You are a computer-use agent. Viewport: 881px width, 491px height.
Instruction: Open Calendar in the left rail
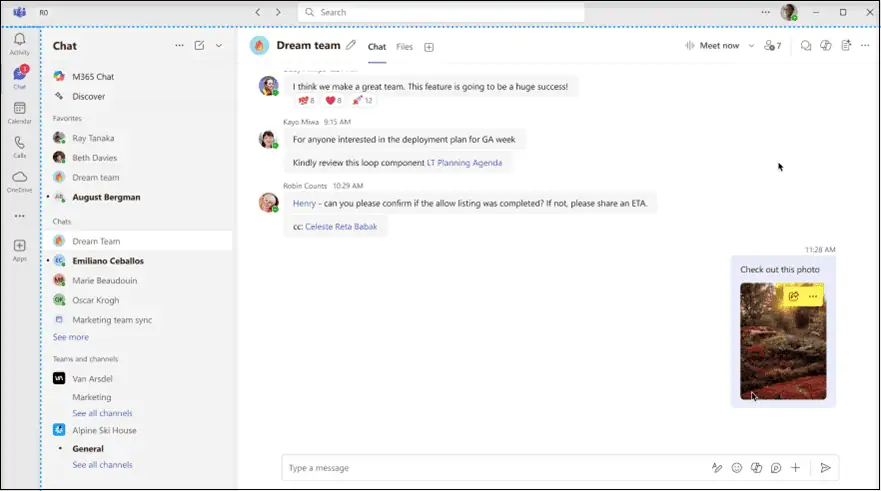(x=20, y=112)
